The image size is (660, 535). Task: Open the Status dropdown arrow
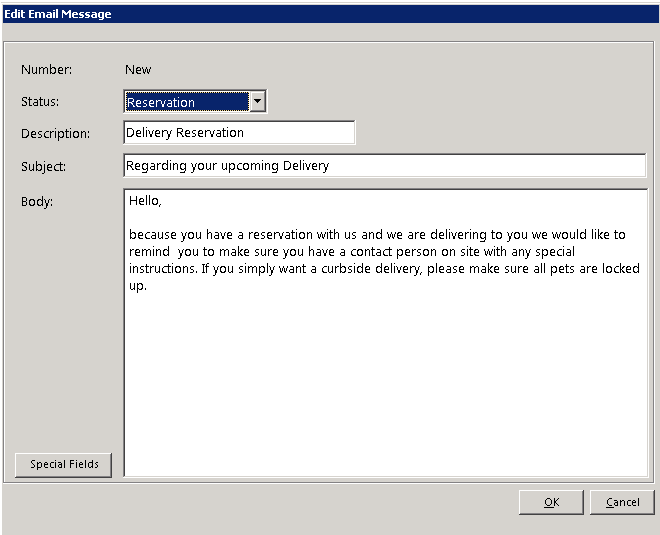(x=258, y=101)
